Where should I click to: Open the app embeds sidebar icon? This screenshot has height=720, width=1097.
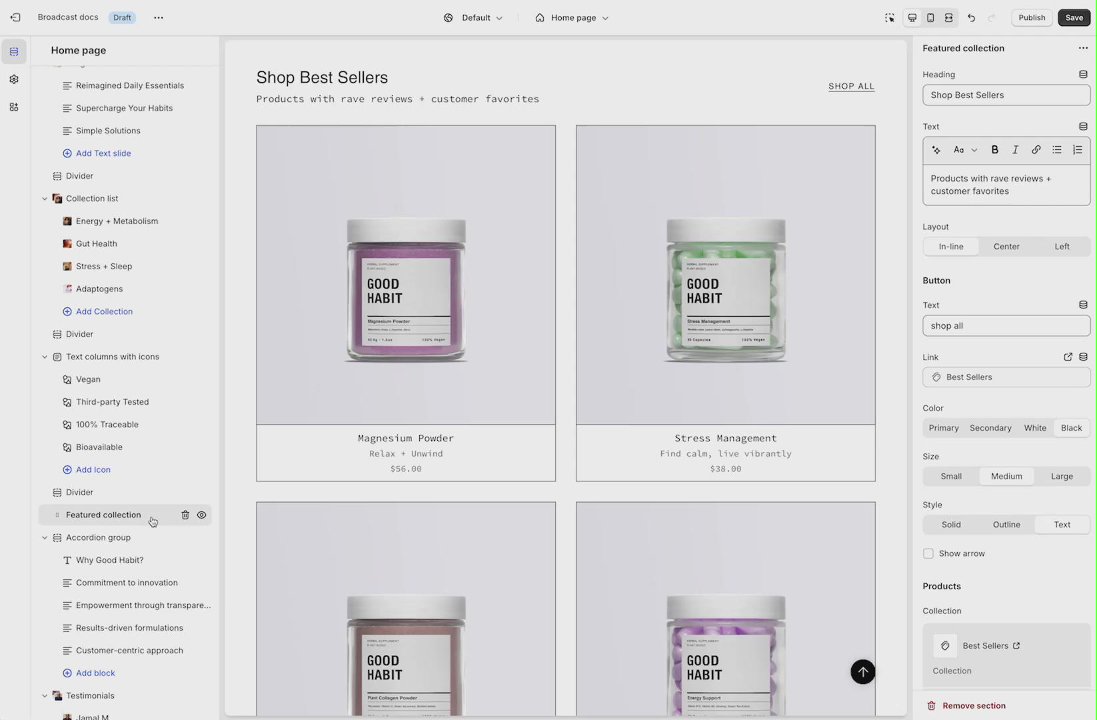[14, 107]
